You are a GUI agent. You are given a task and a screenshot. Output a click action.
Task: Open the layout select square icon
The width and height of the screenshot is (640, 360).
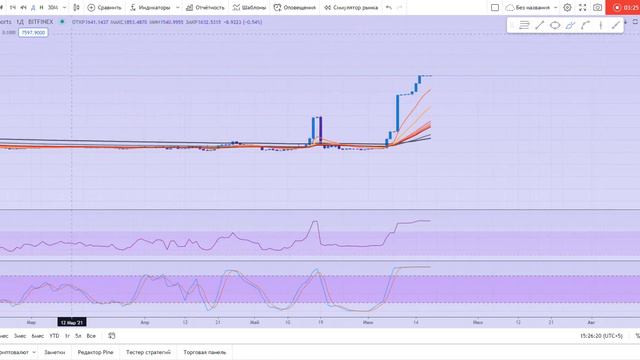click(x=495, y=7)
